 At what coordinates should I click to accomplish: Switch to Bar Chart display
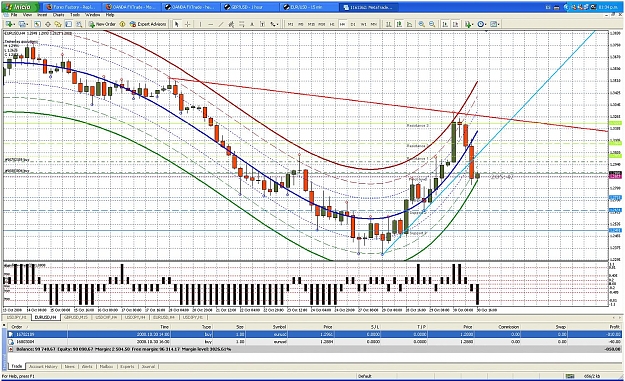coord(389,24)
